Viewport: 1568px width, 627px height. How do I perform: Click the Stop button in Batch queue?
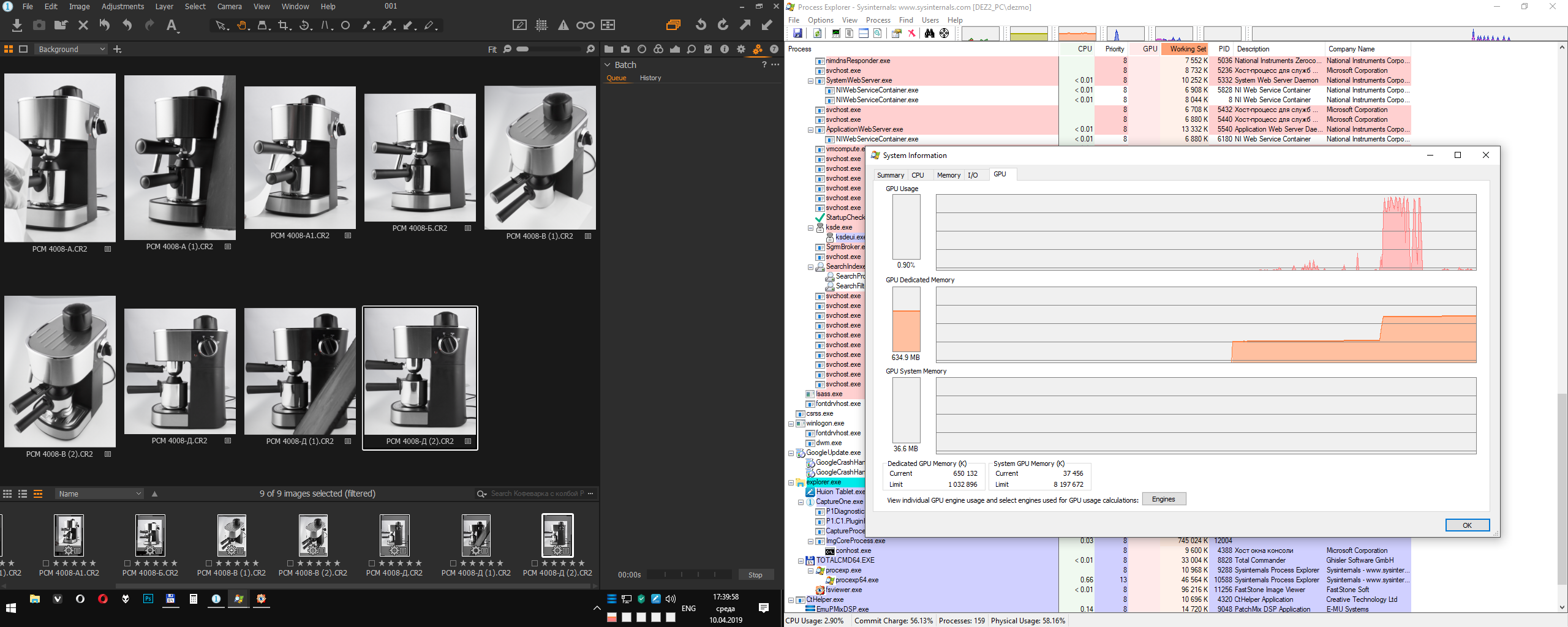point(755,575)
